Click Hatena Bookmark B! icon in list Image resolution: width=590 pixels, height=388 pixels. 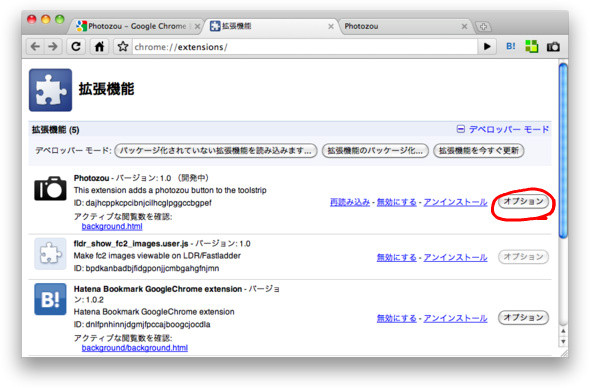50,299
